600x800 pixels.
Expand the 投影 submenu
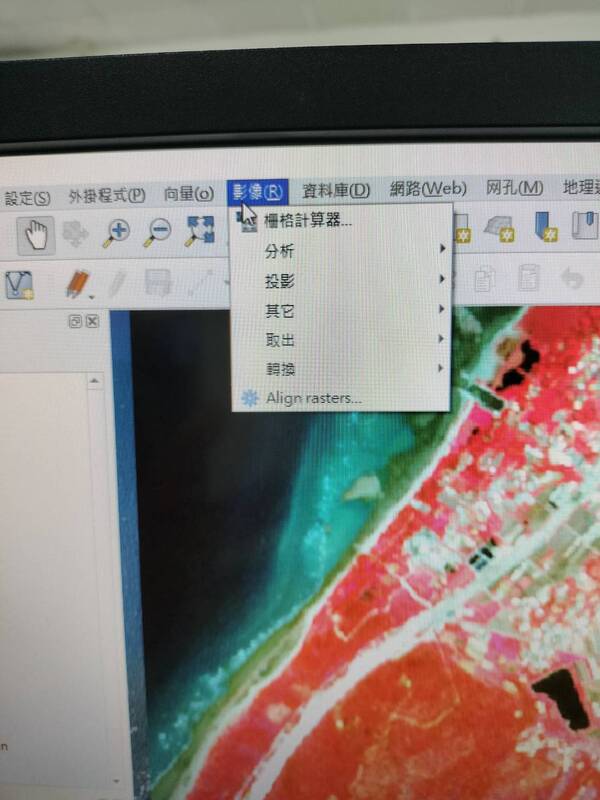click(280, 279)
